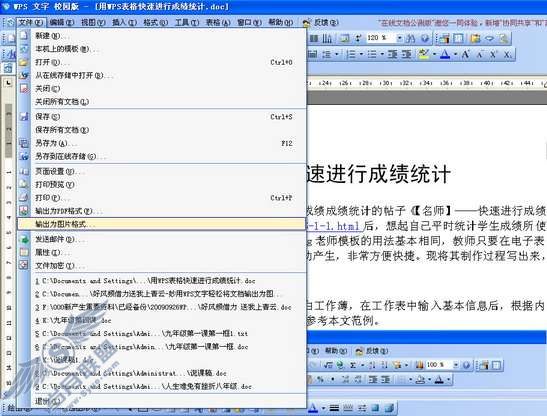This screenshot has width=547, height=416.
Task: Open recent file 说课稿.doc numbered 8
Action: pyautogui.click(x=162, y=373)
